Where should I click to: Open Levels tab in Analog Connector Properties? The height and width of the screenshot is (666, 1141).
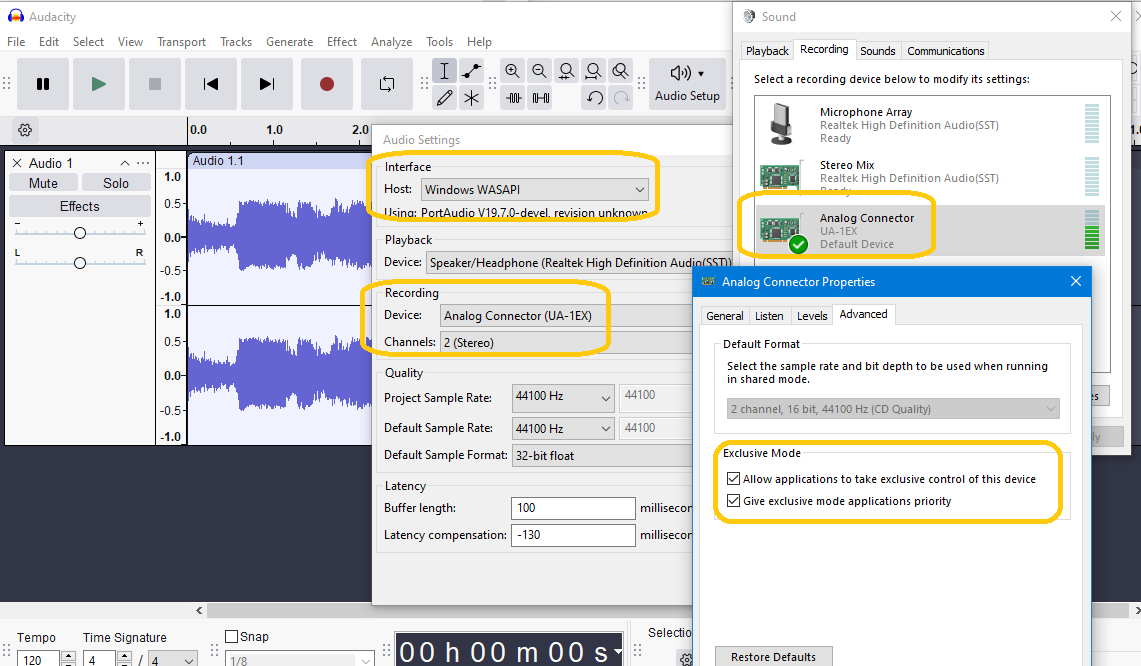[x=812, y=316]
